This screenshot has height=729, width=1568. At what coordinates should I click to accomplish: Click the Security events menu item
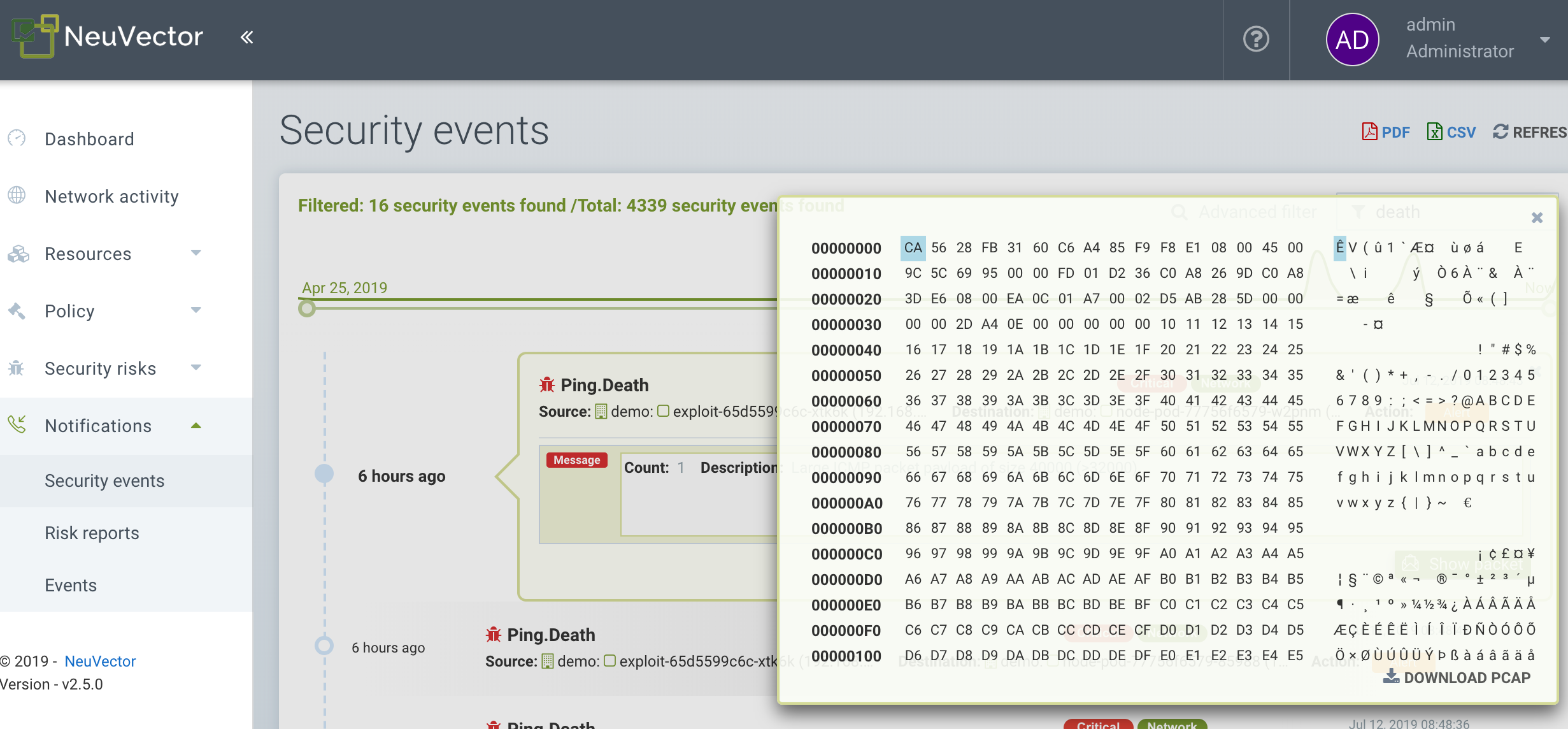click(106, 481)
